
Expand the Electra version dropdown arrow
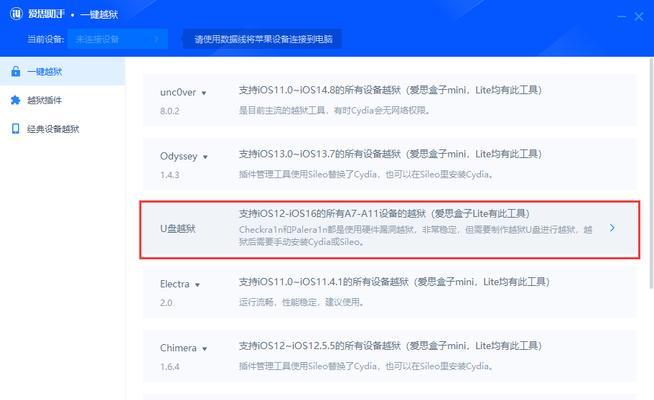197,285
